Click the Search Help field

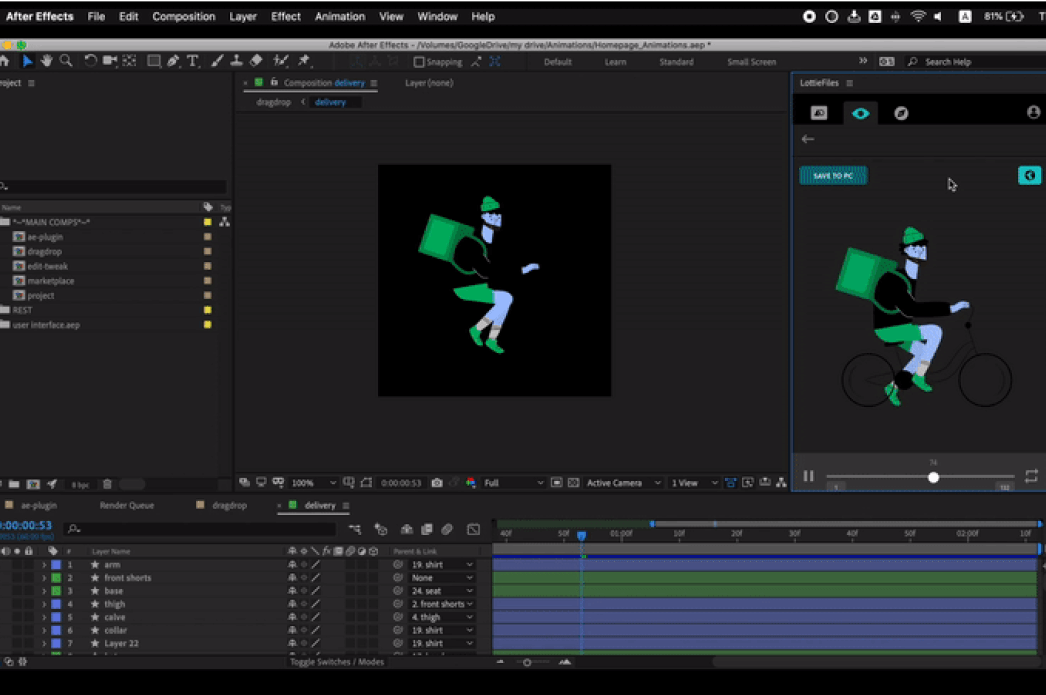tap(974, 62)
